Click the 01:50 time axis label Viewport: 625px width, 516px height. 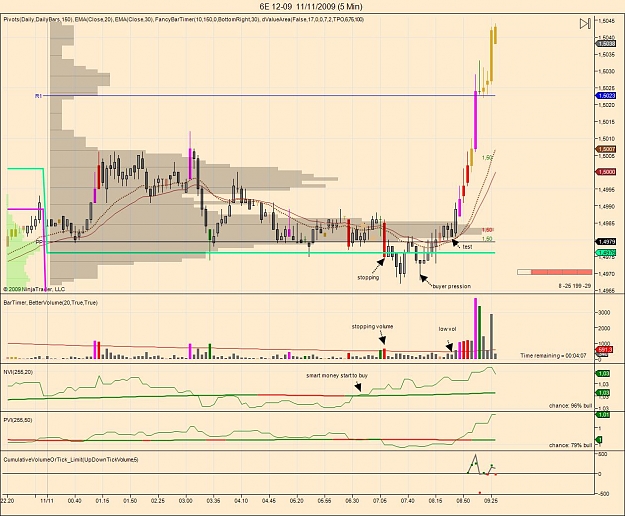(x=130, y=501)
